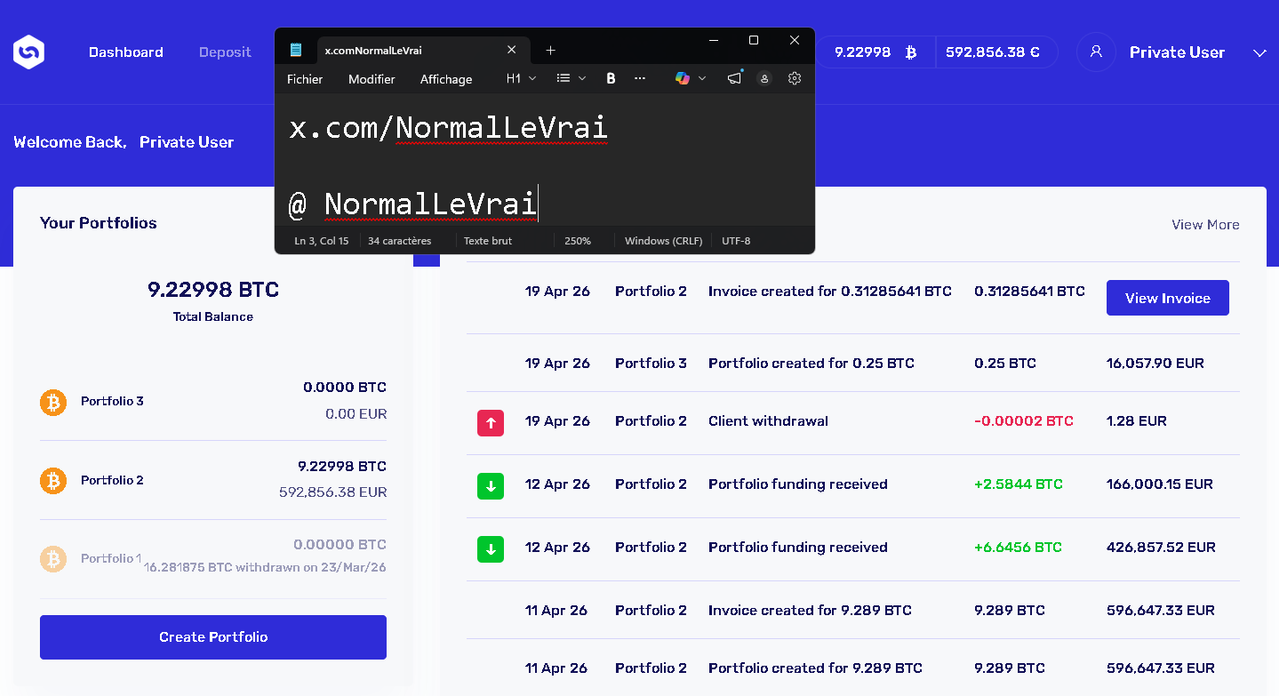Screen dimensions: 1279x696
Task: Click the -0.00002 BTC amount
Action: click(1023, 421)
